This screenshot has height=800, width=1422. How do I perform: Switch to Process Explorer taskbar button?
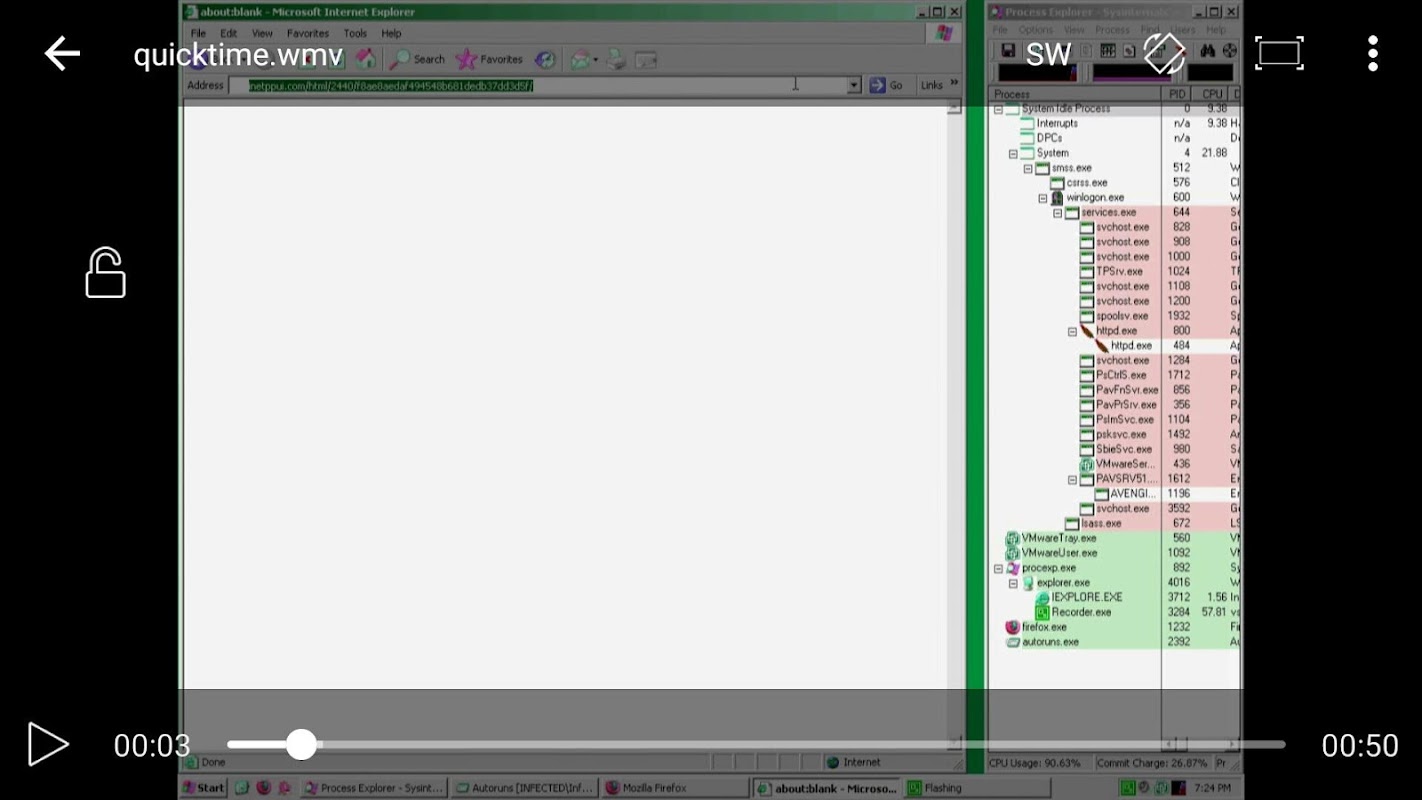(x=373, y=788)
